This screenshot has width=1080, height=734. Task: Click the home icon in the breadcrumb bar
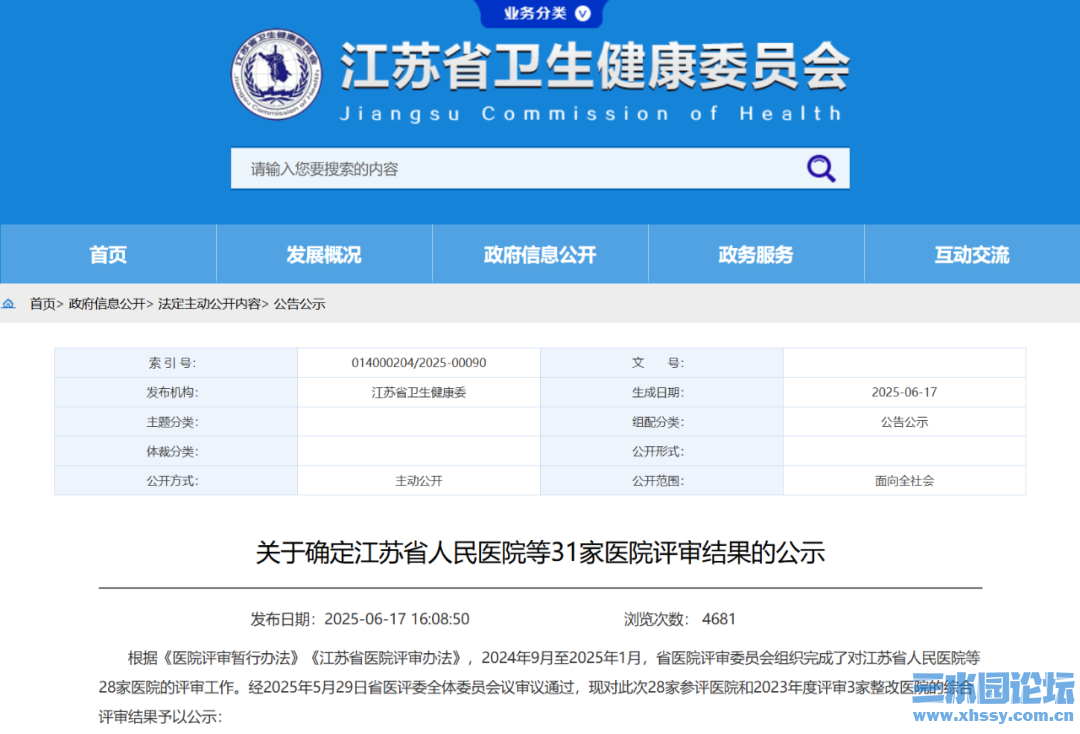pos(9,304)
